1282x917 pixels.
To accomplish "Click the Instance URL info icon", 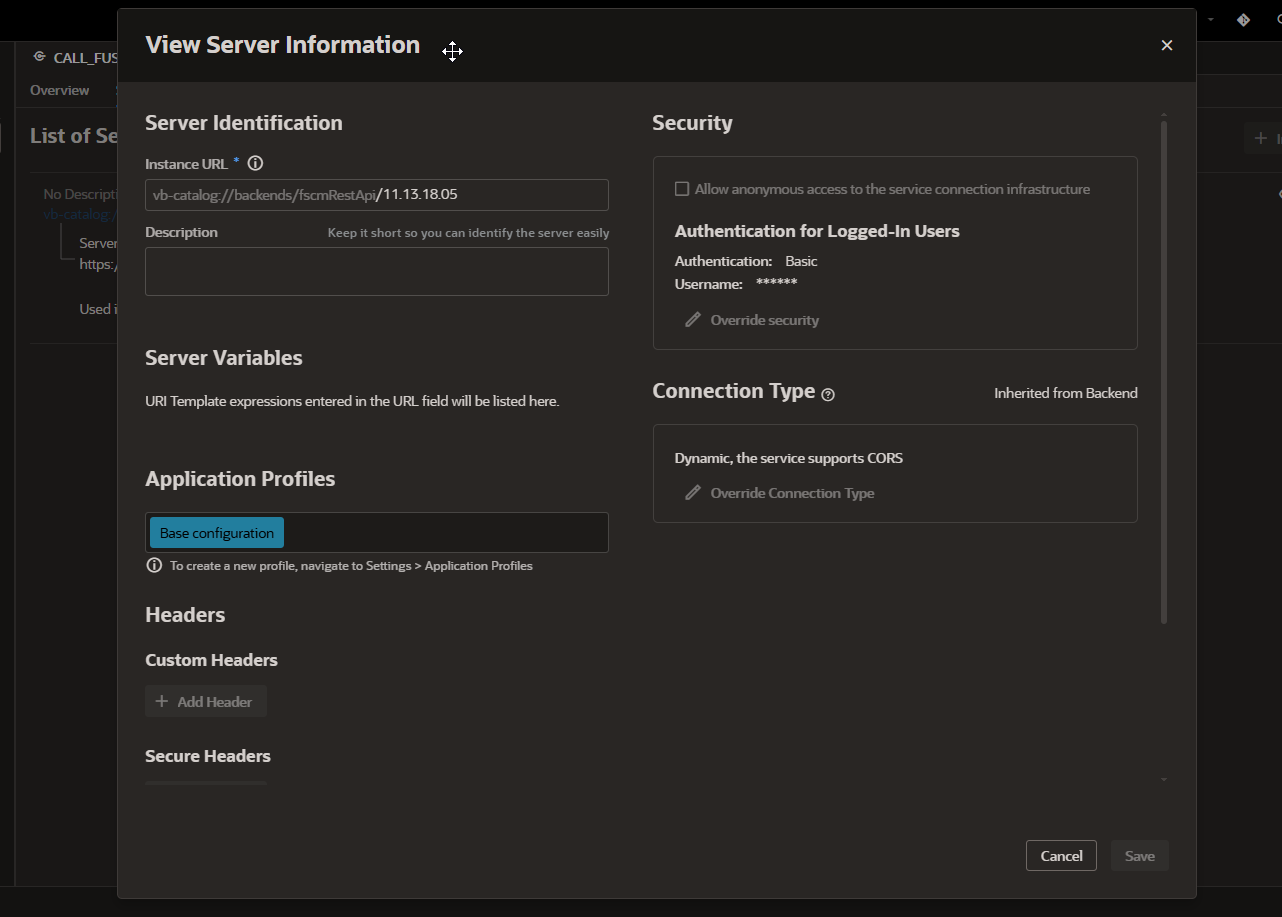I will click(x=255, y=163).
